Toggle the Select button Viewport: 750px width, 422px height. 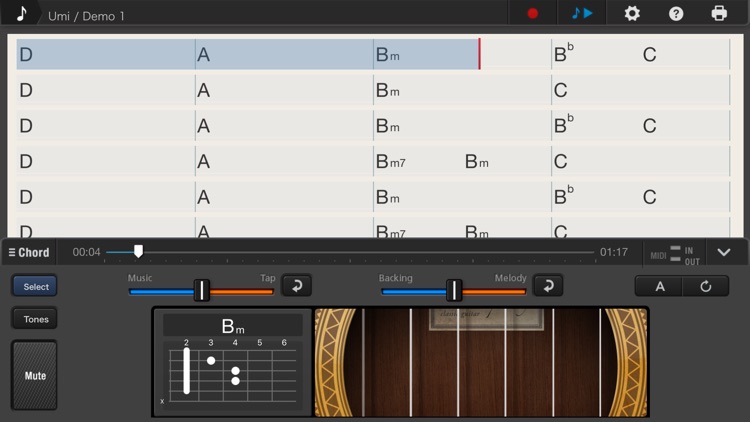(35, 287)
